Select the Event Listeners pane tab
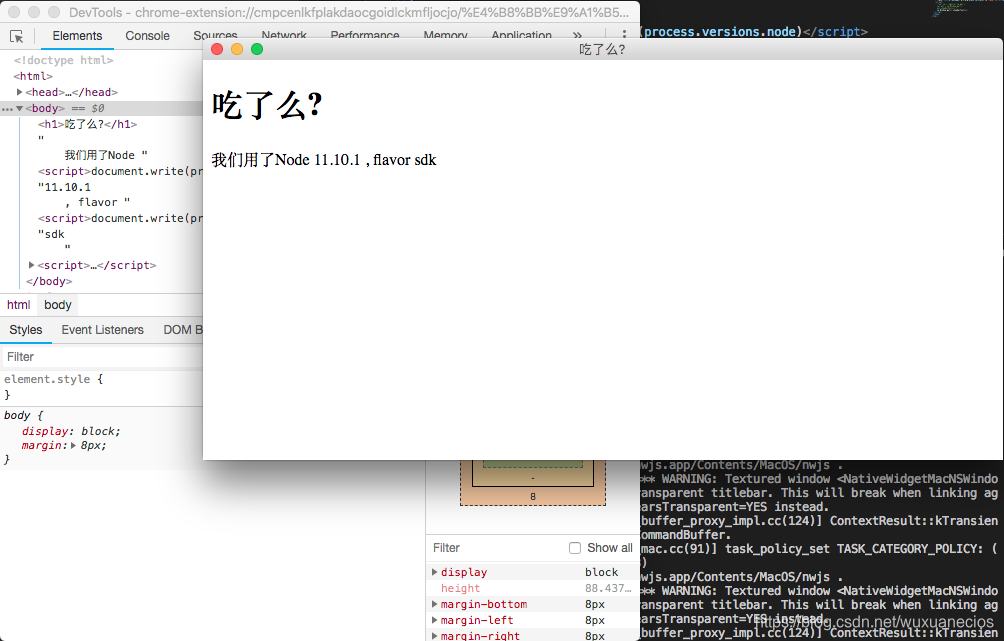 (102, 330)
